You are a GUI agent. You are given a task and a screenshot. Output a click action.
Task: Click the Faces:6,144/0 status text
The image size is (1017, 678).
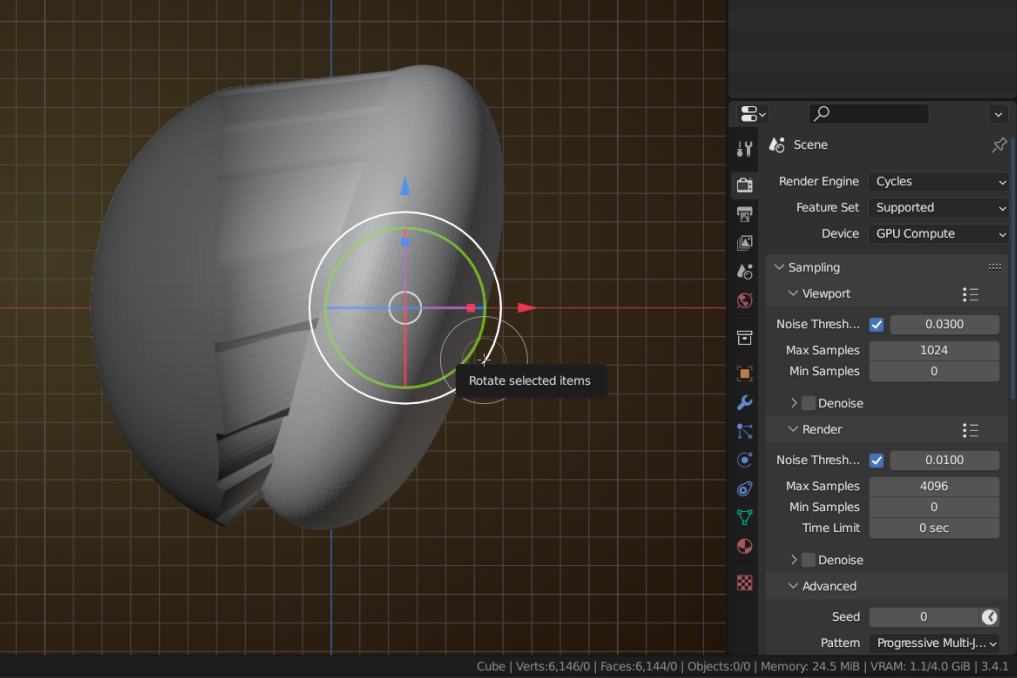639,666
